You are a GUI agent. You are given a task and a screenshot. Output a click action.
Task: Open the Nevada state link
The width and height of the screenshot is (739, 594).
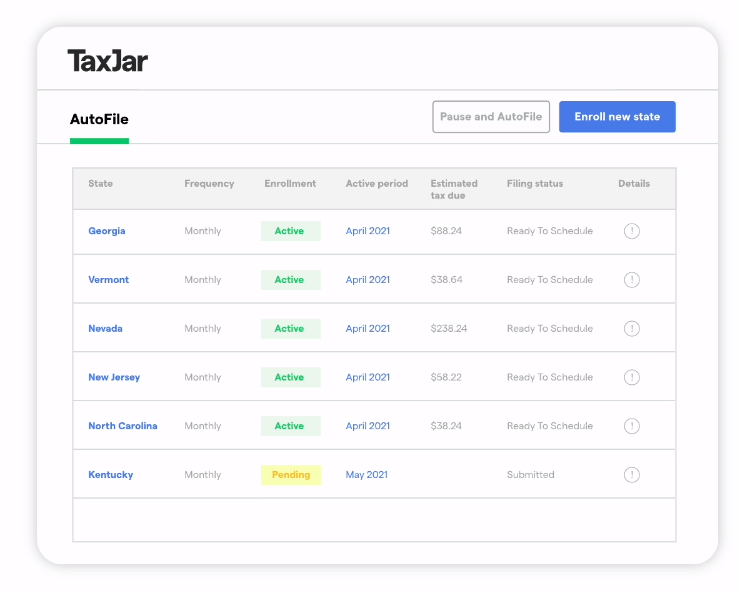(105, 329)
